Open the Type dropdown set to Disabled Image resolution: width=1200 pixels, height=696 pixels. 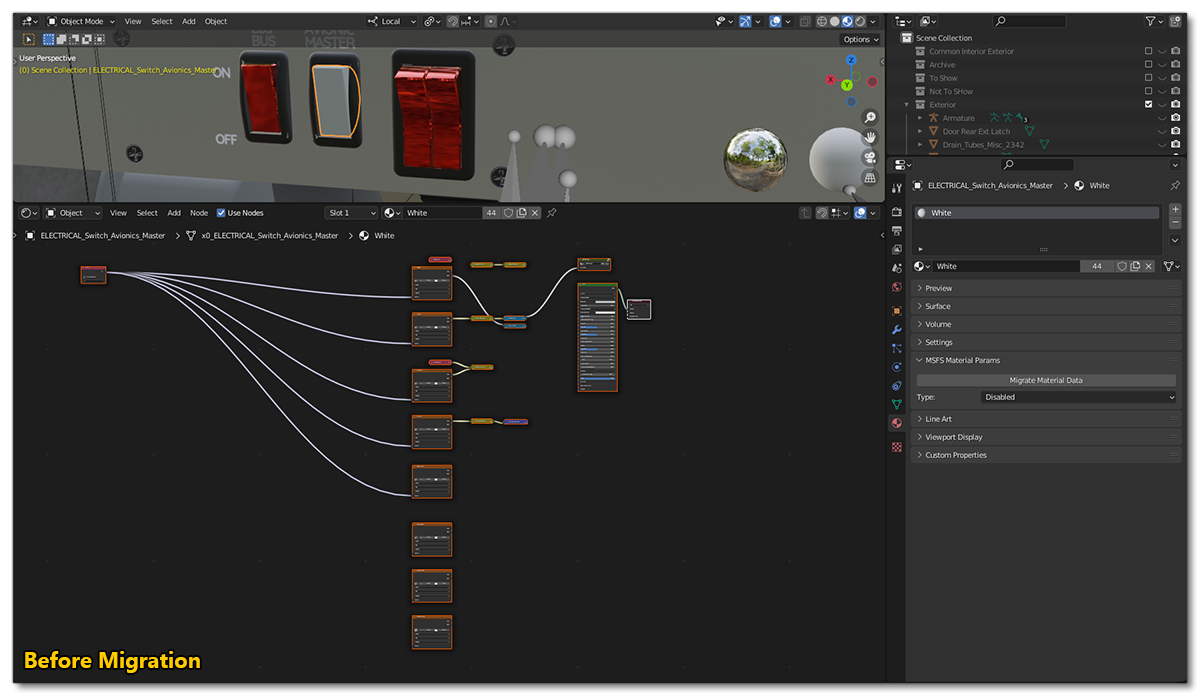tap(1078, 397)
